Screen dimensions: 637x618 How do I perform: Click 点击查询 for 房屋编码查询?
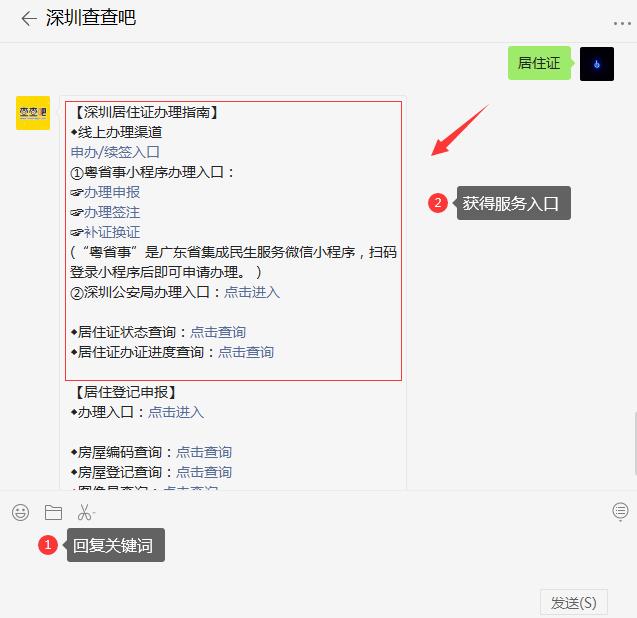coord(204,452)
